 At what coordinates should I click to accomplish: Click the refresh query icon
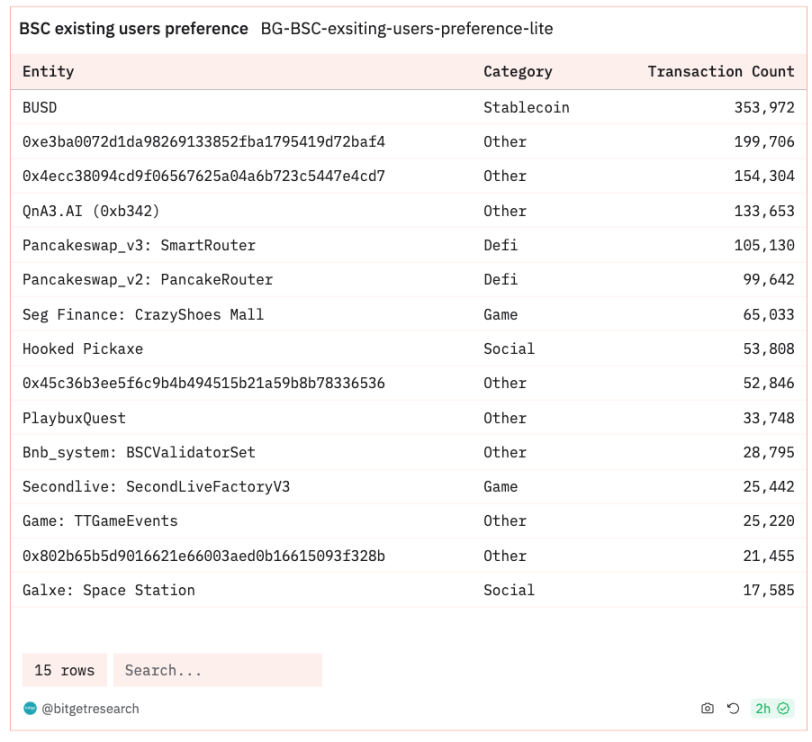(x=733, y=708)
